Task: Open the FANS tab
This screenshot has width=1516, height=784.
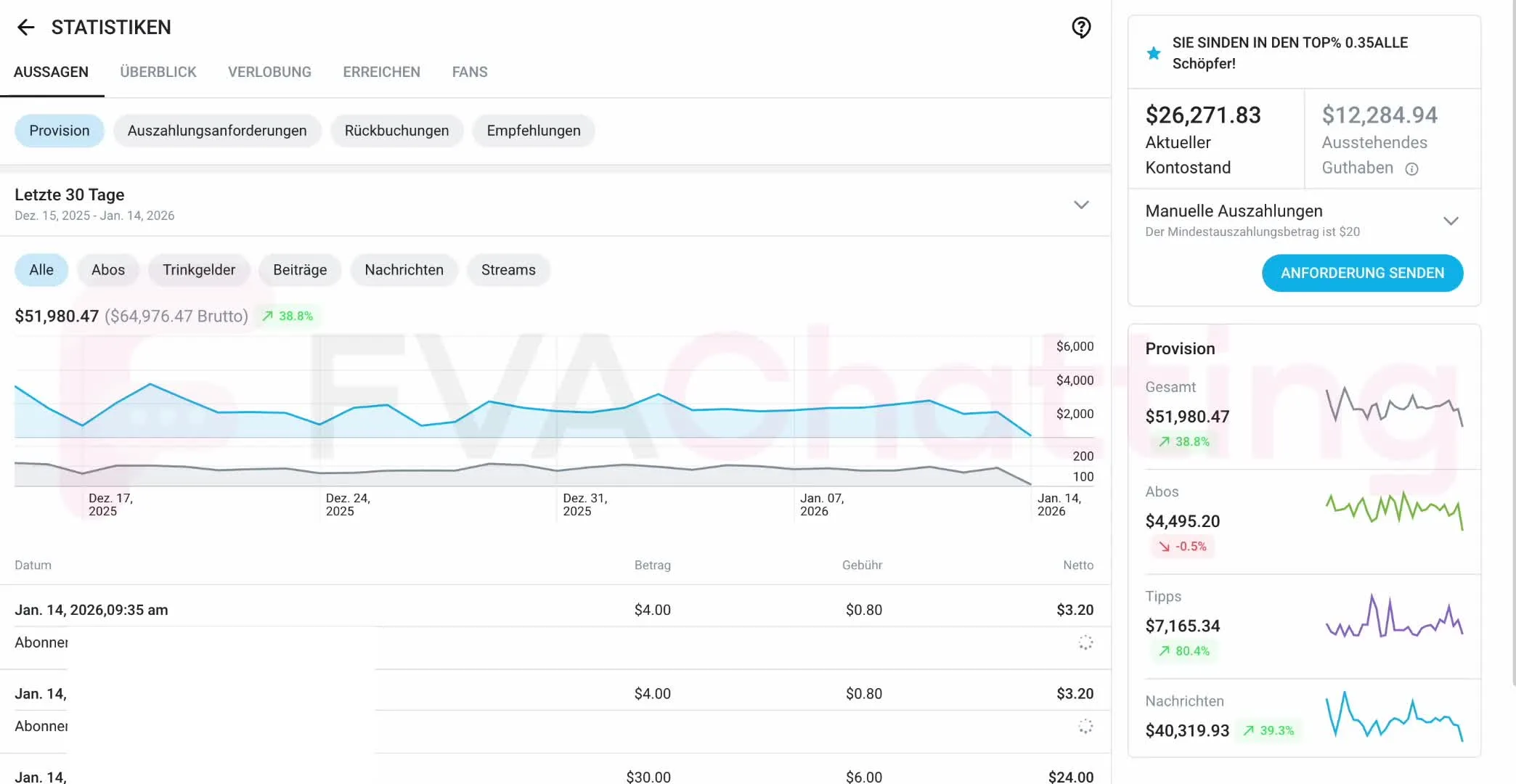Action: point(469,72)
